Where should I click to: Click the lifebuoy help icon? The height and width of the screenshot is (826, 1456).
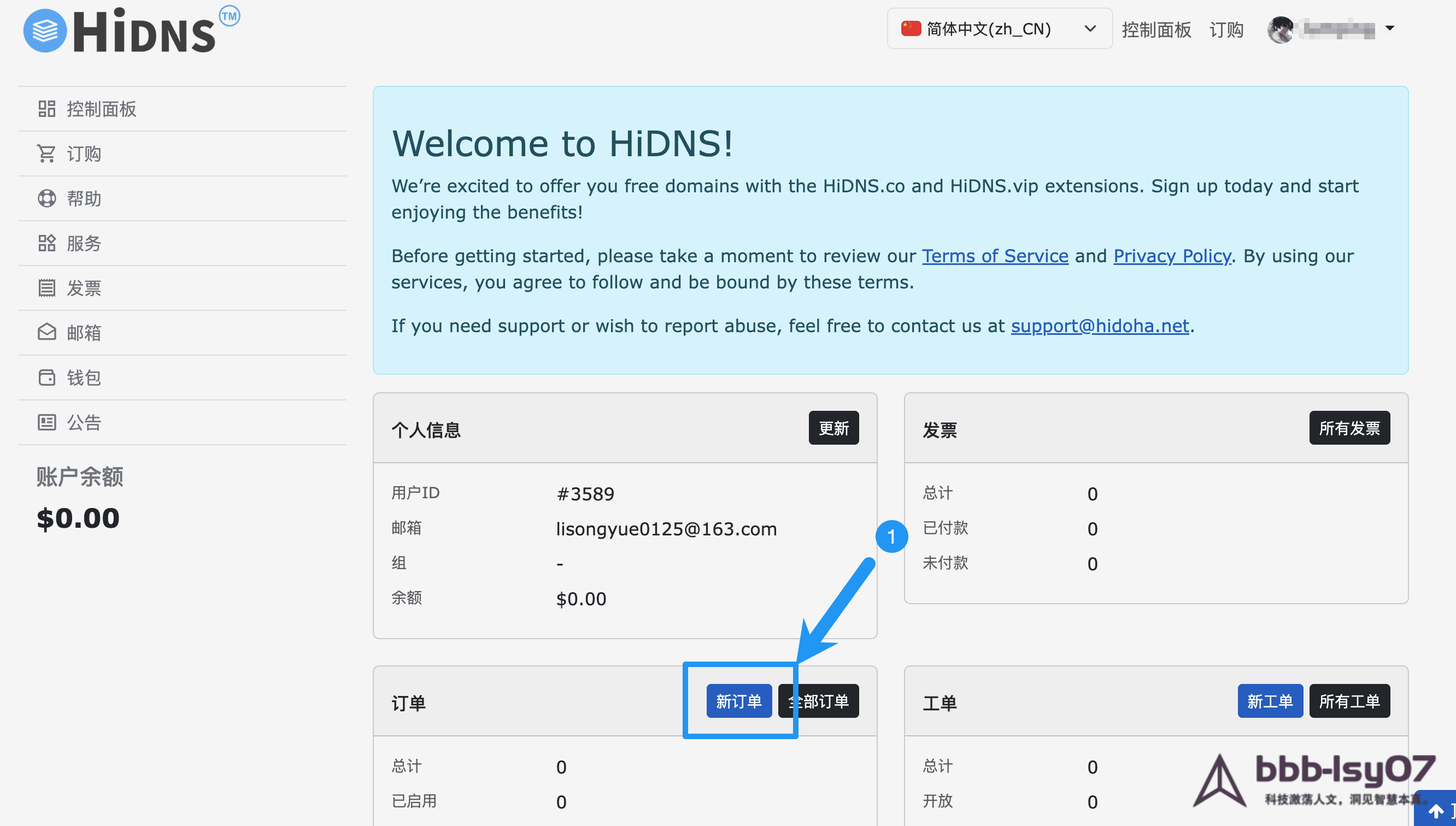[46, 198]
